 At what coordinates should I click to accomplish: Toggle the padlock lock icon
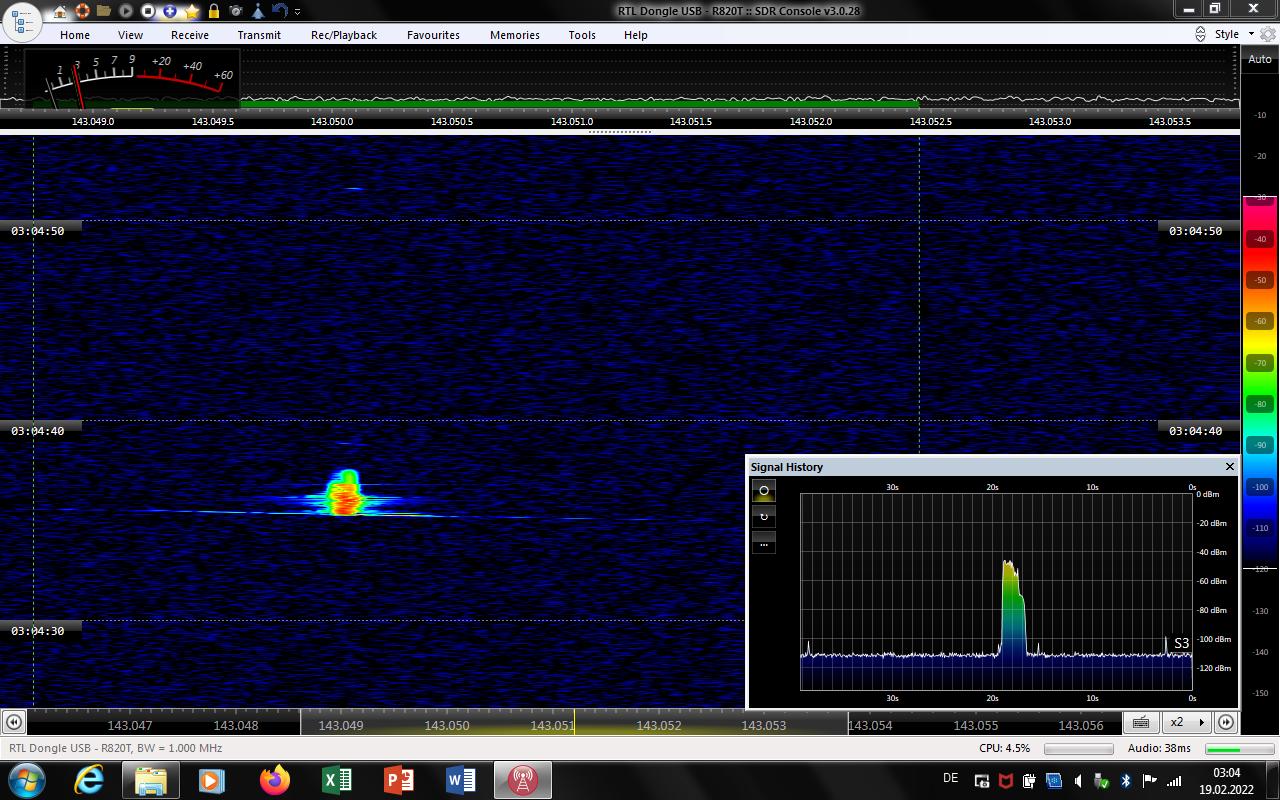point(214,11)
